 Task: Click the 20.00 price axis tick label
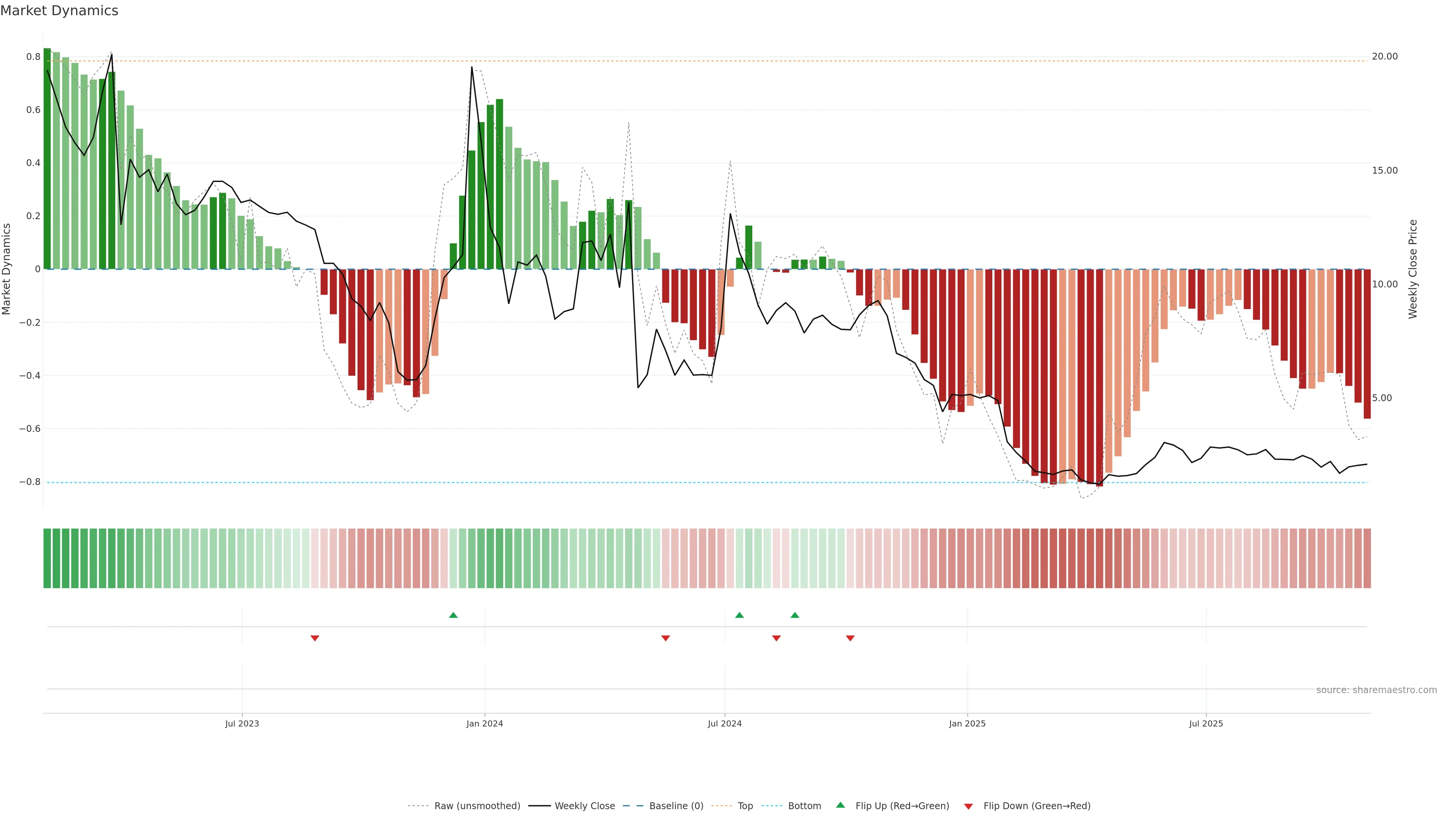coord(1384,56)
